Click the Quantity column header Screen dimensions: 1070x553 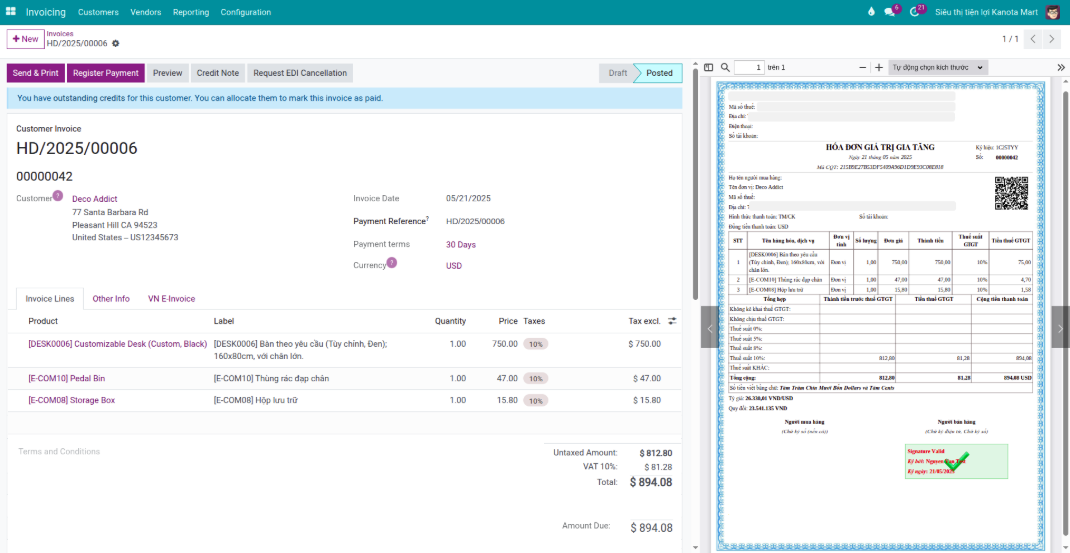click(x=450, y=321)
